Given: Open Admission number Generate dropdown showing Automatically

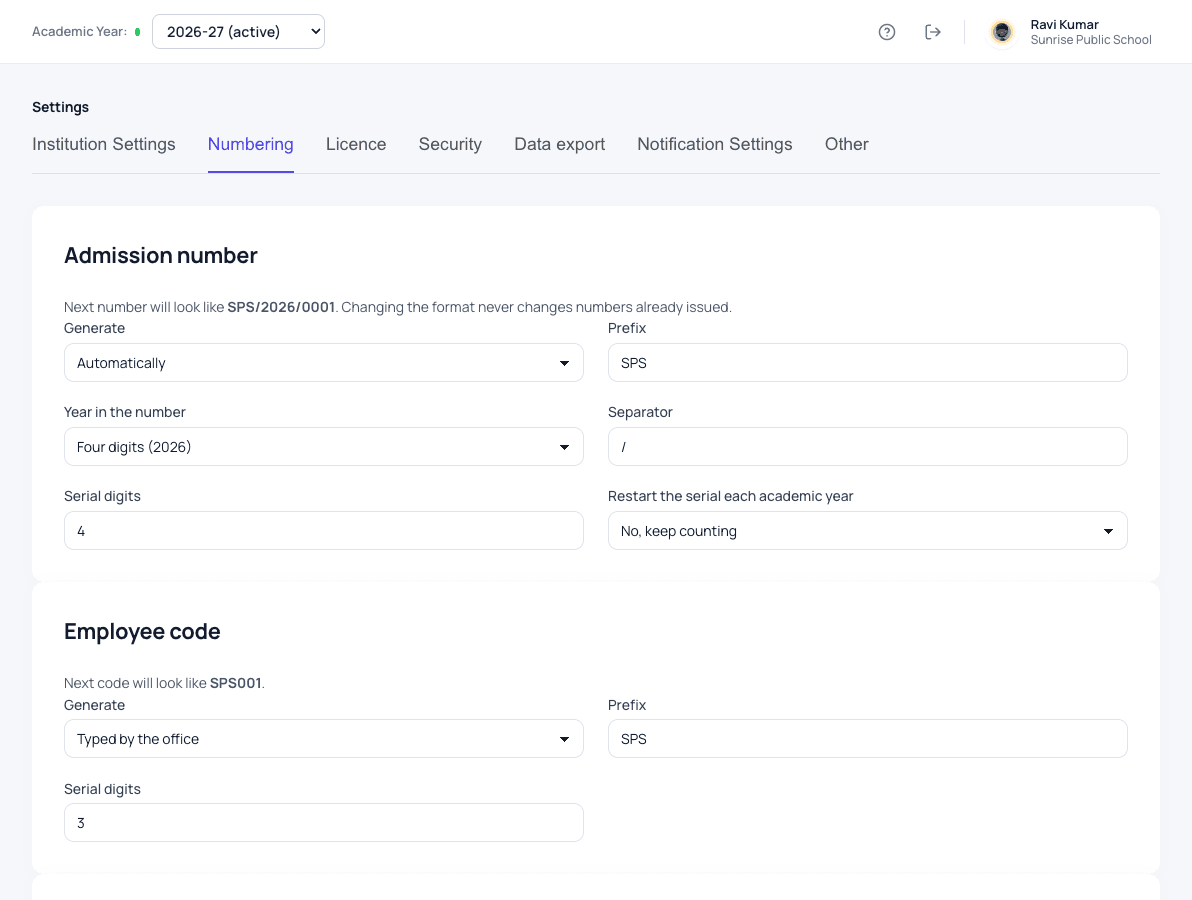Looking at the screenshot, I should click(324, 363).
